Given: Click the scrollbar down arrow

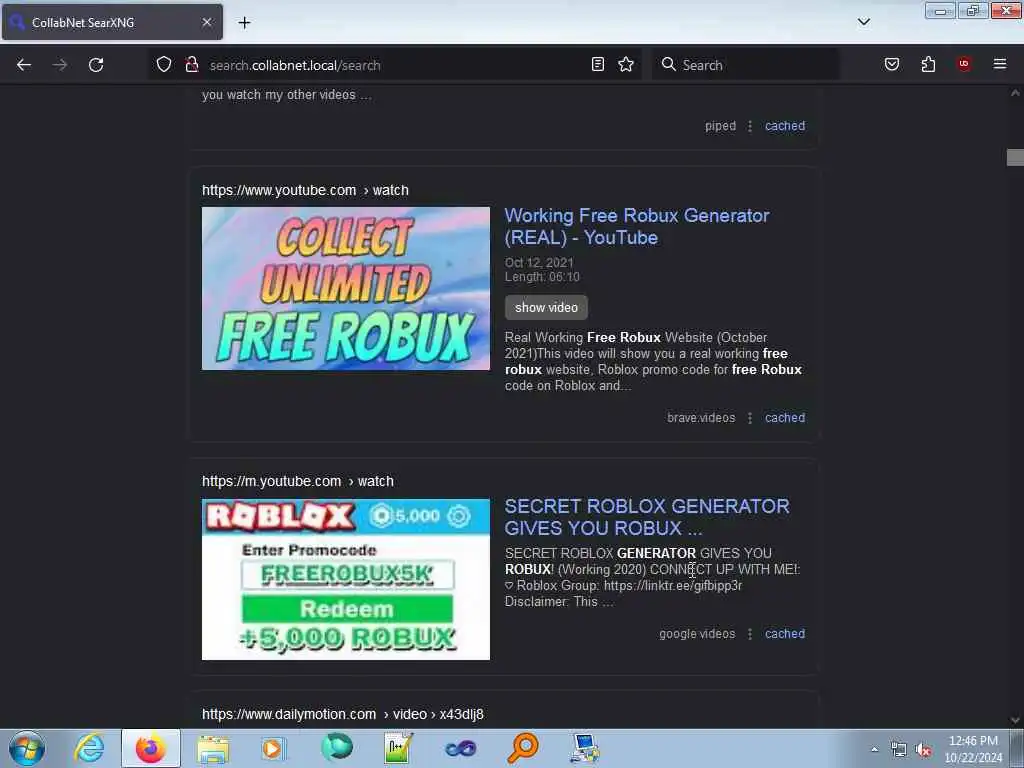Looking at the screenshot, I should tap(1015, 720).
